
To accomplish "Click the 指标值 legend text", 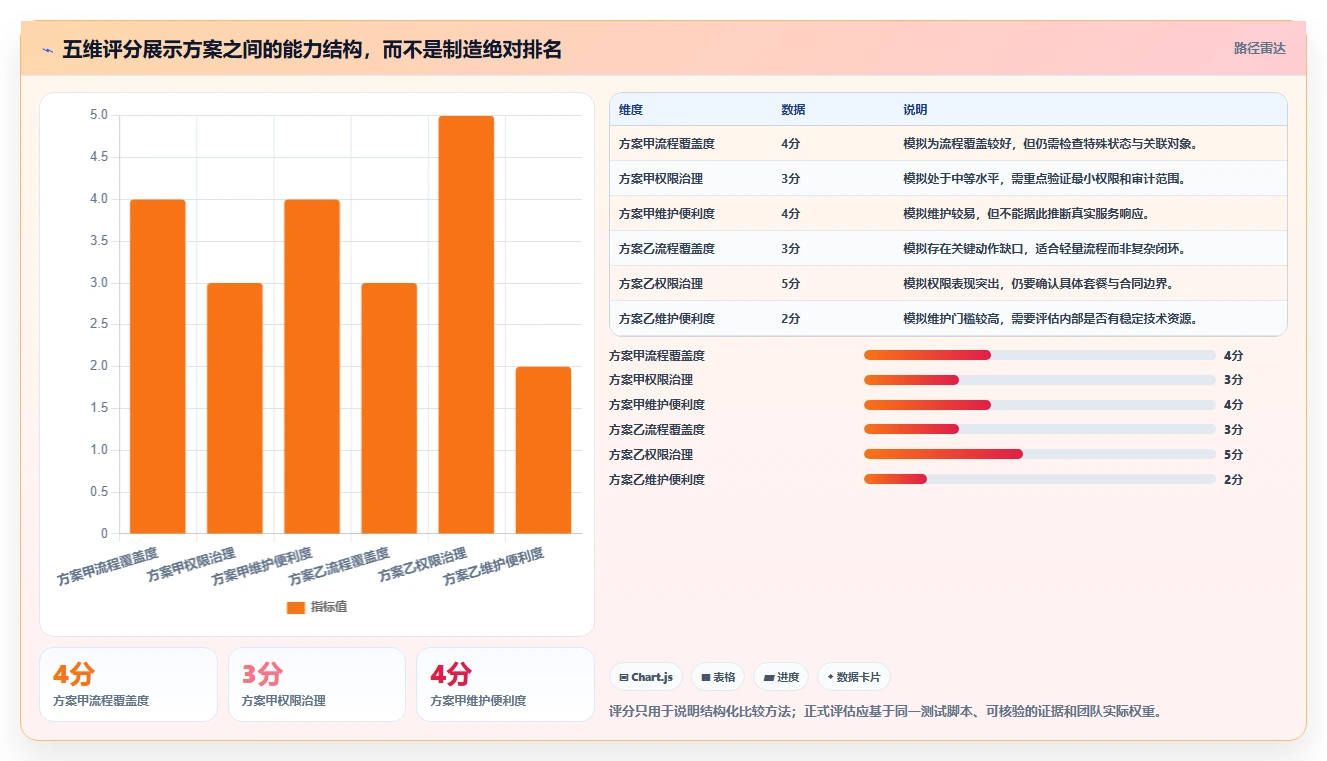I will tap(328, 607).
